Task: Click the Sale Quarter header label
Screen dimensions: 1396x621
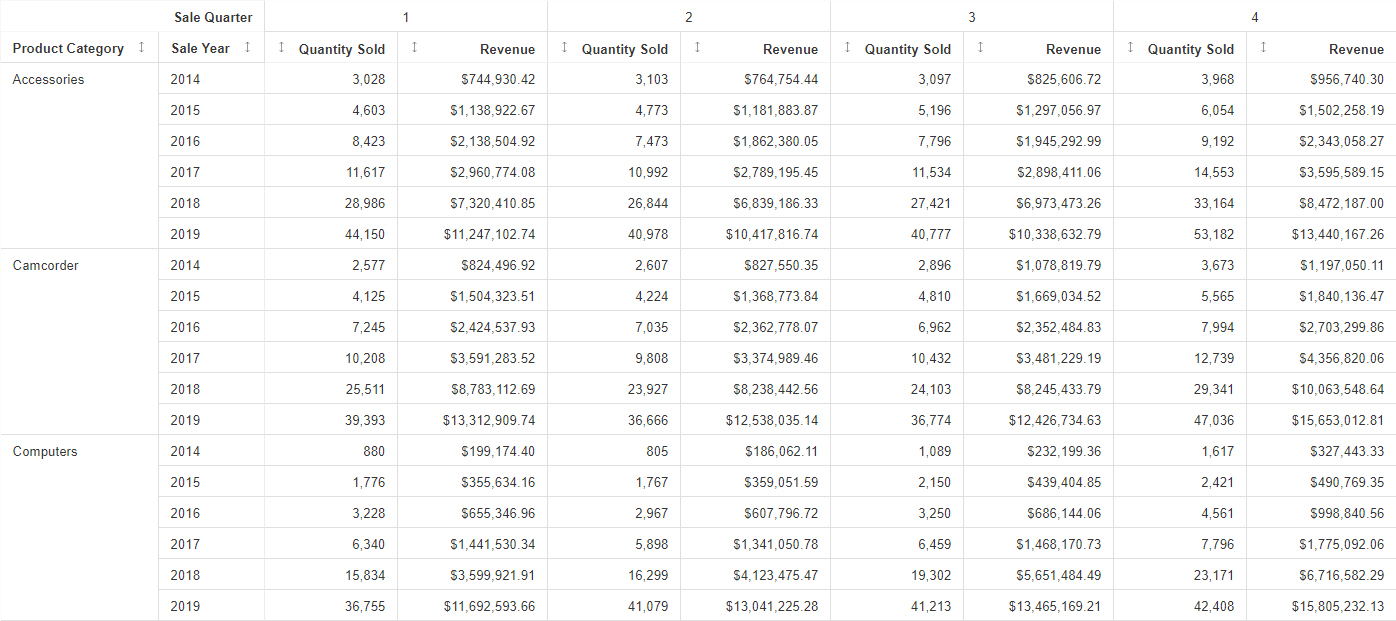Action: [213, 17]
